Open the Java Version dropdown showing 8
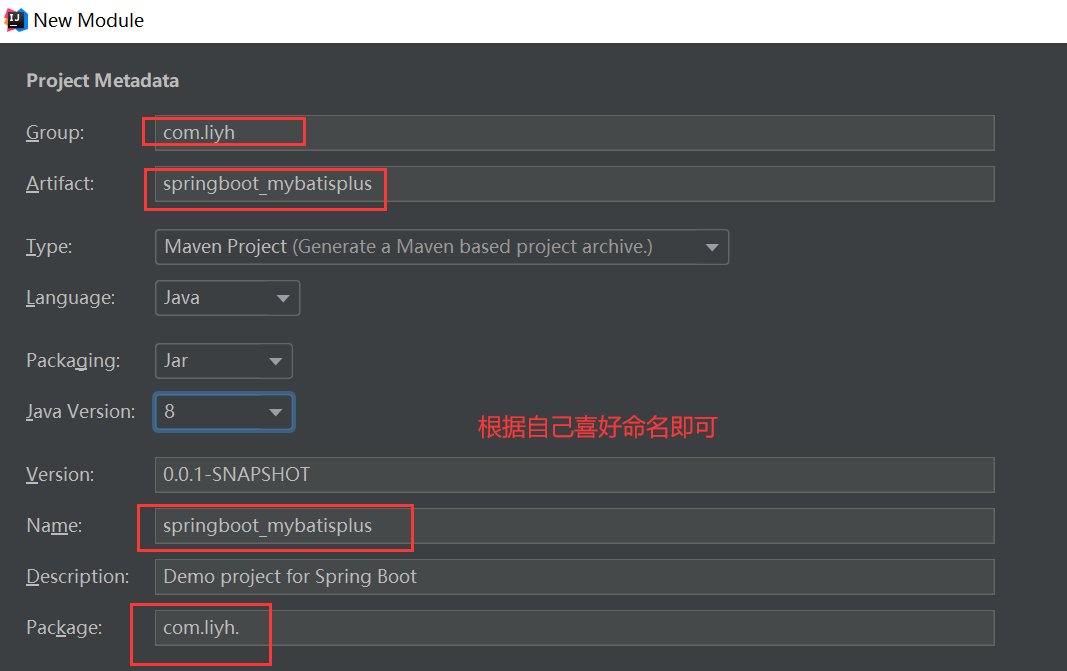The width and height of the screenshot is (1067, 671). click(x=224, y=412)
